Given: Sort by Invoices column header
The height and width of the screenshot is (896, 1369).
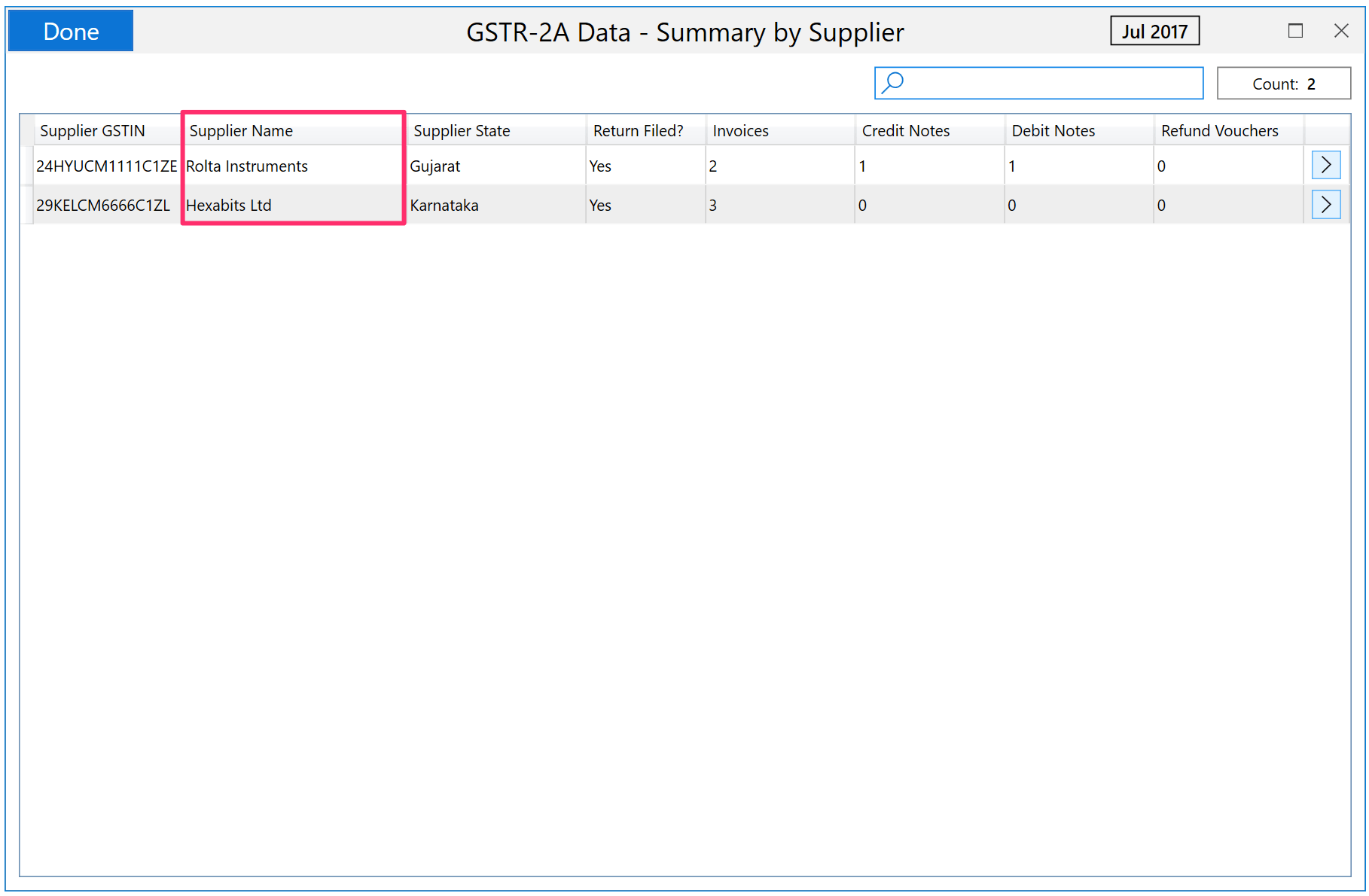Looking at the screenshot, I should coord(740,131).
